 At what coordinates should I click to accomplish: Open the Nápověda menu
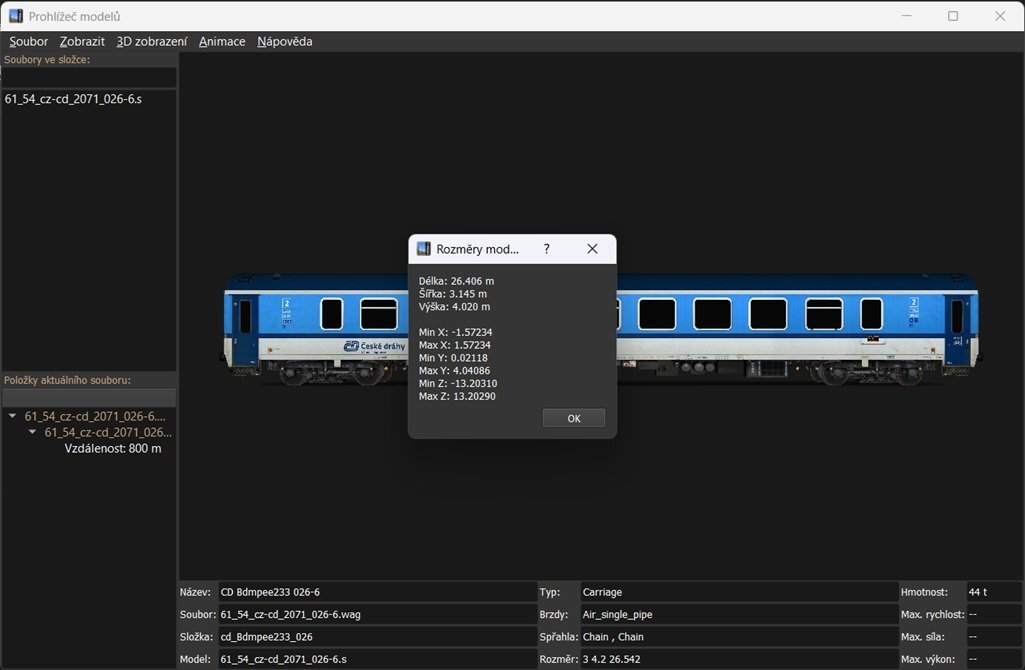click(284, 41)
